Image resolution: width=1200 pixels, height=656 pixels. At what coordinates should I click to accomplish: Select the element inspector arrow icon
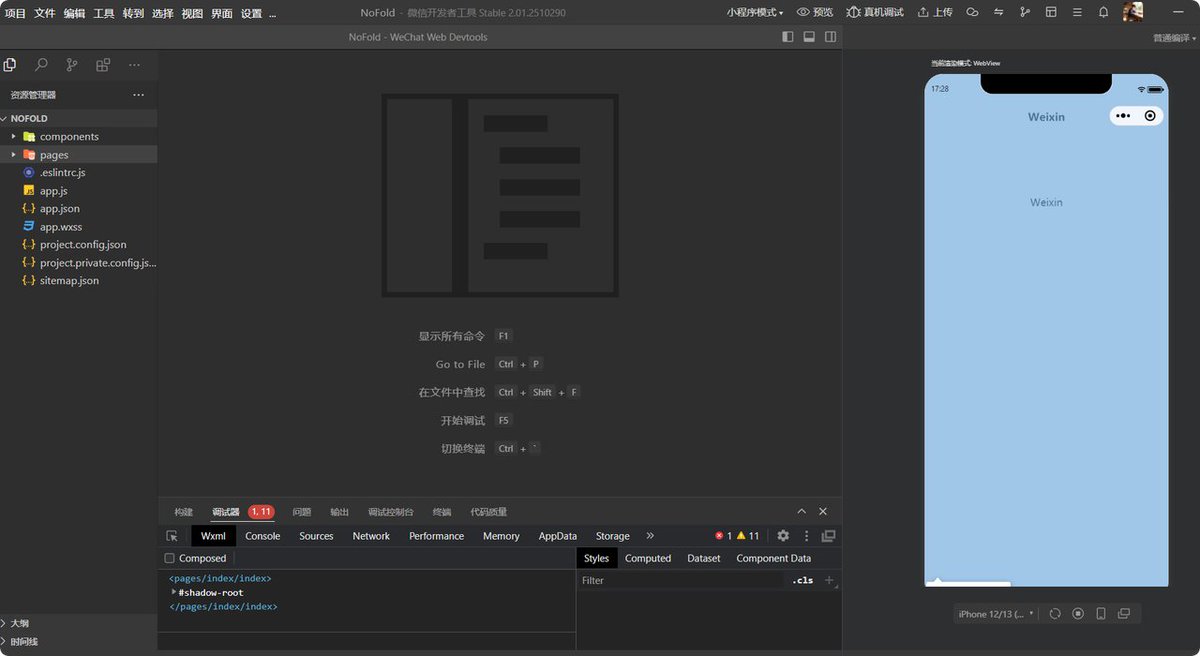[172, 536]
